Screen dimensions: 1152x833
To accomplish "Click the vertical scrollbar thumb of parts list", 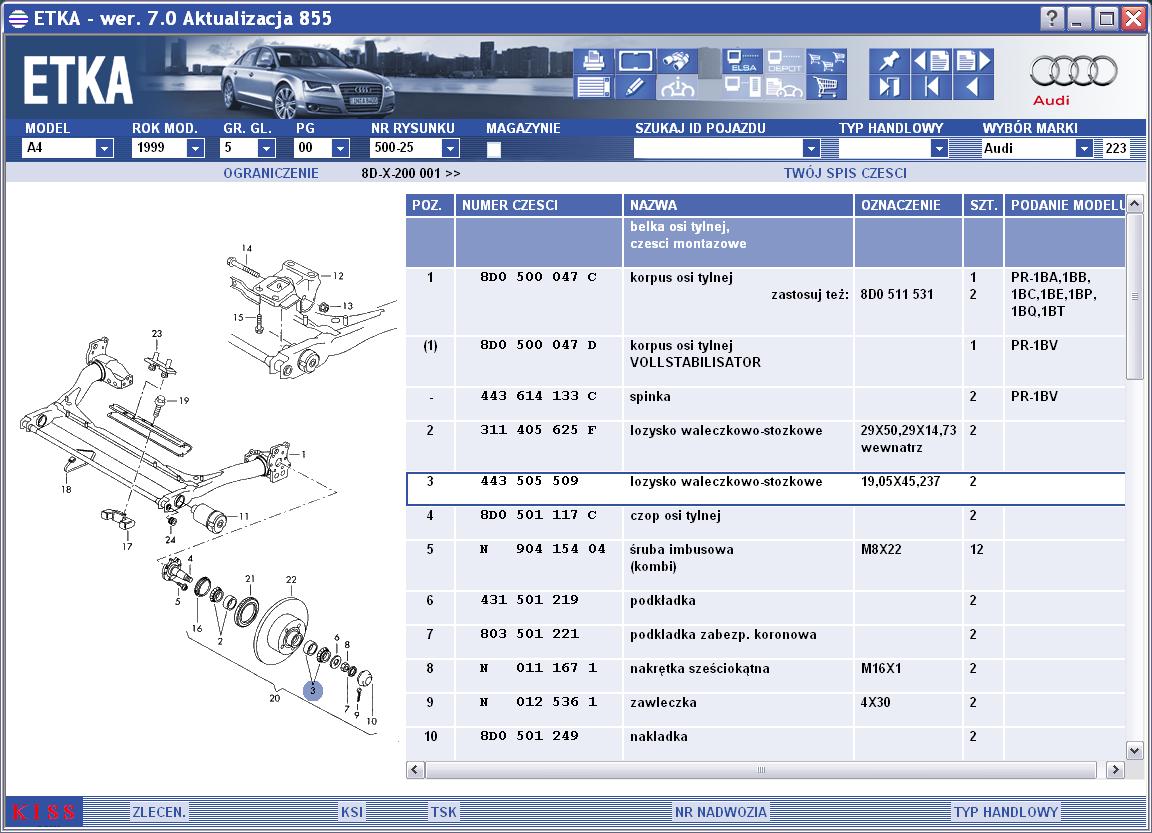I will 1134,297.
